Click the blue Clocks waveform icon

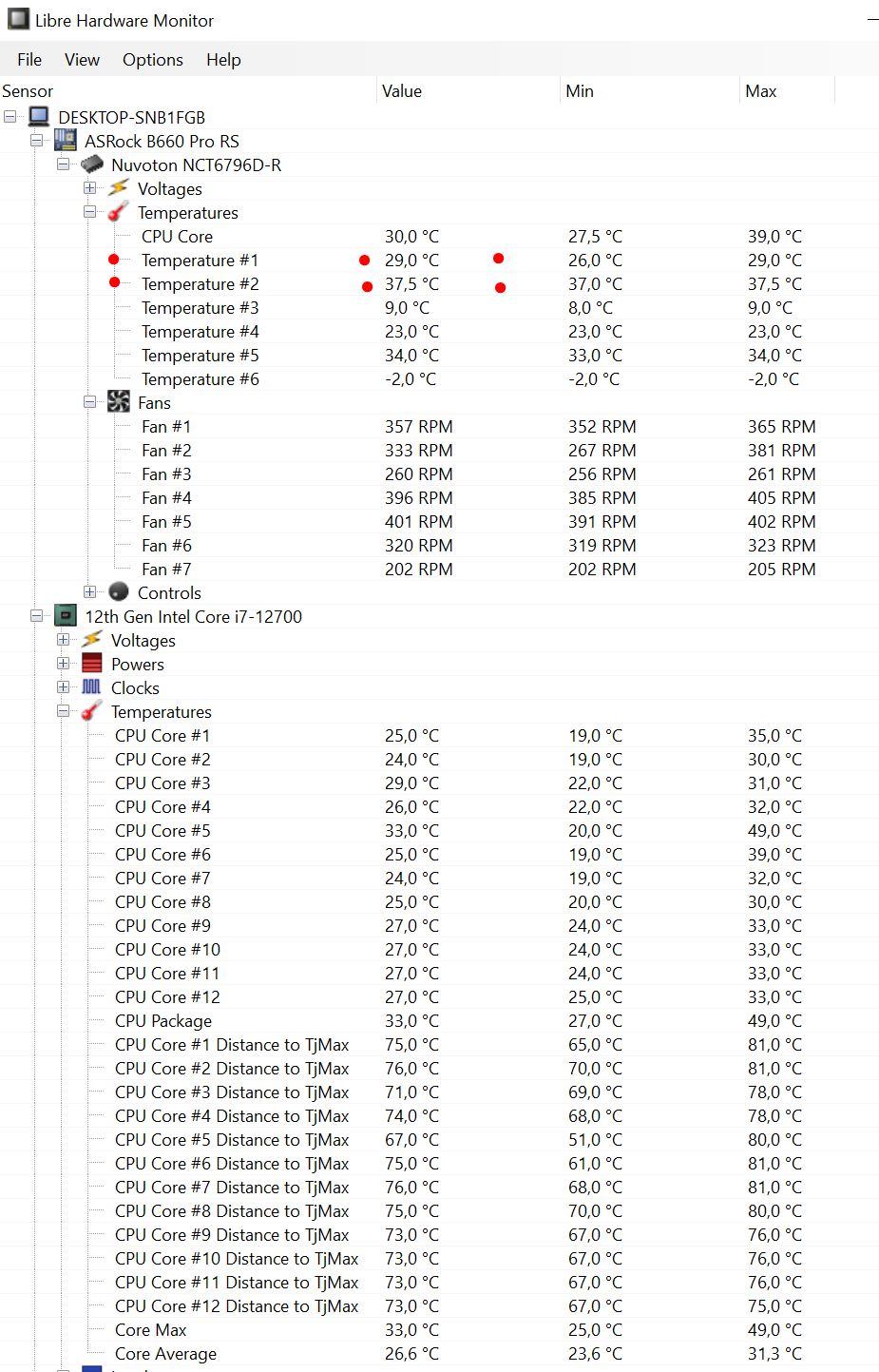point(92,687)
